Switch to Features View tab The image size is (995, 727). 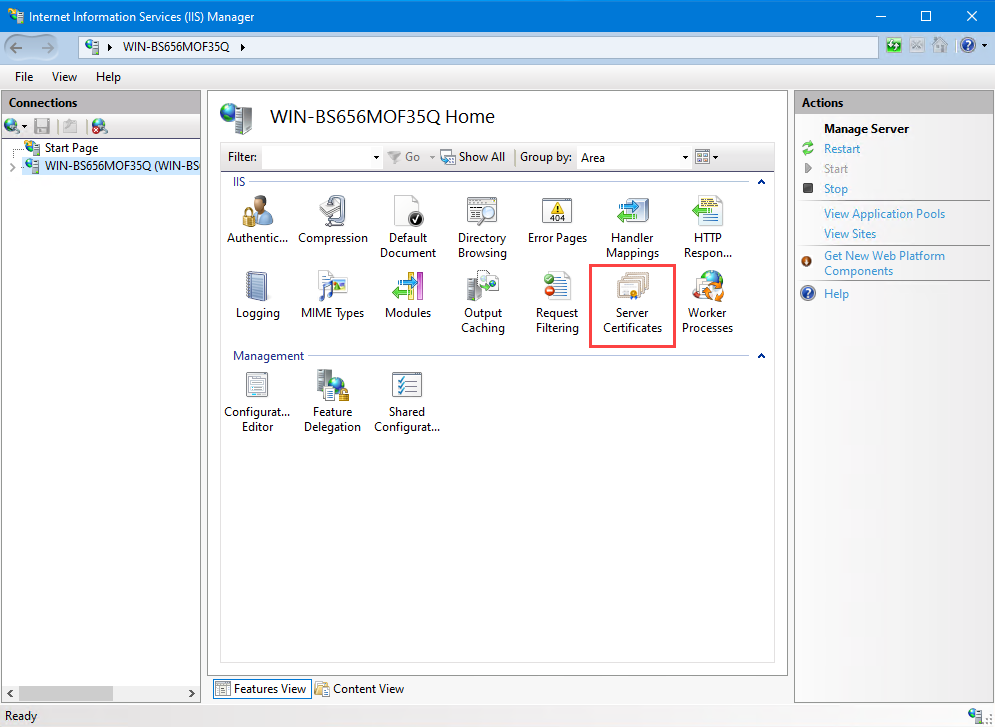tap(262, 689)
